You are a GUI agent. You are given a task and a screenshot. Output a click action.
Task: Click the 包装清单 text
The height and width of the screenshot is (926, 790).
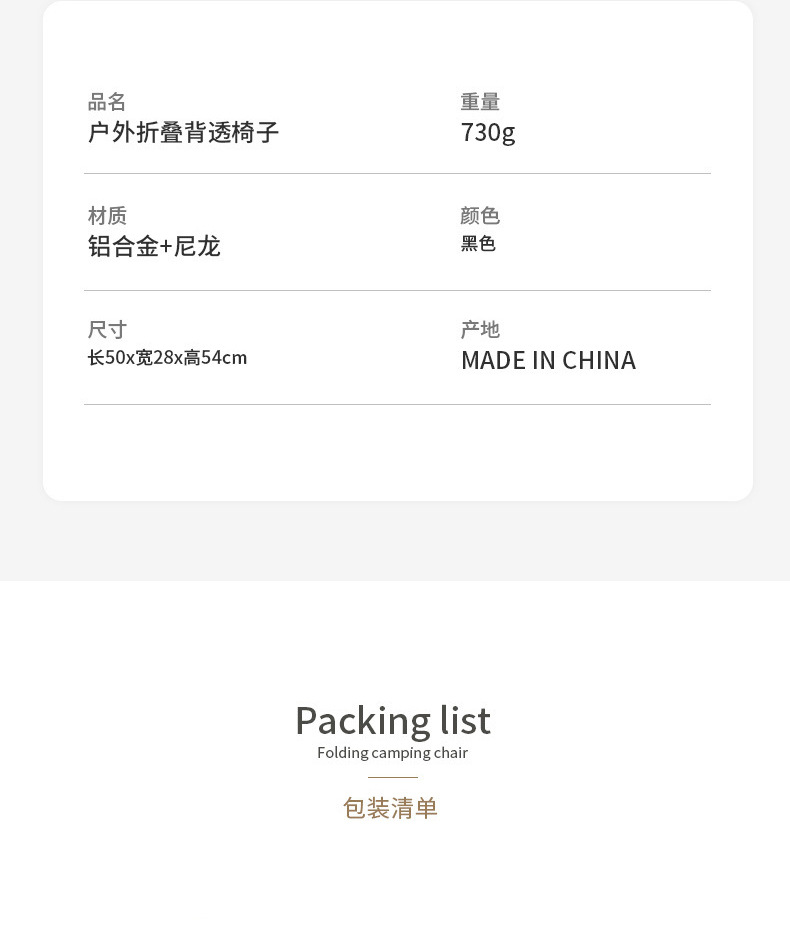click(391, 808)
